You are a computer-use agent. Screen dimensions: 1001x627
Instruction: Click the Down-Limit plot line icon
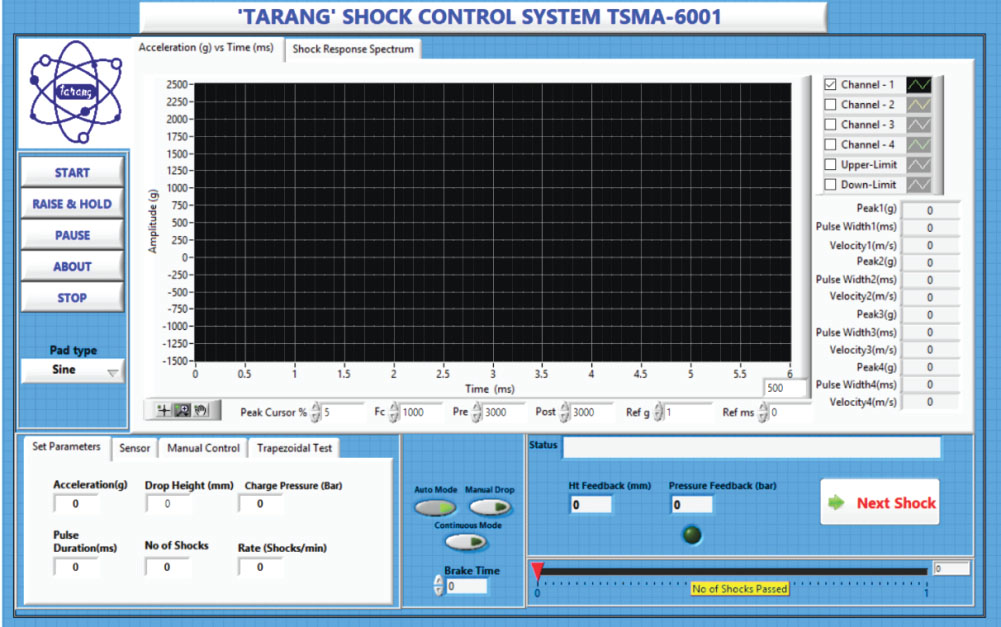tap(919, 185)
